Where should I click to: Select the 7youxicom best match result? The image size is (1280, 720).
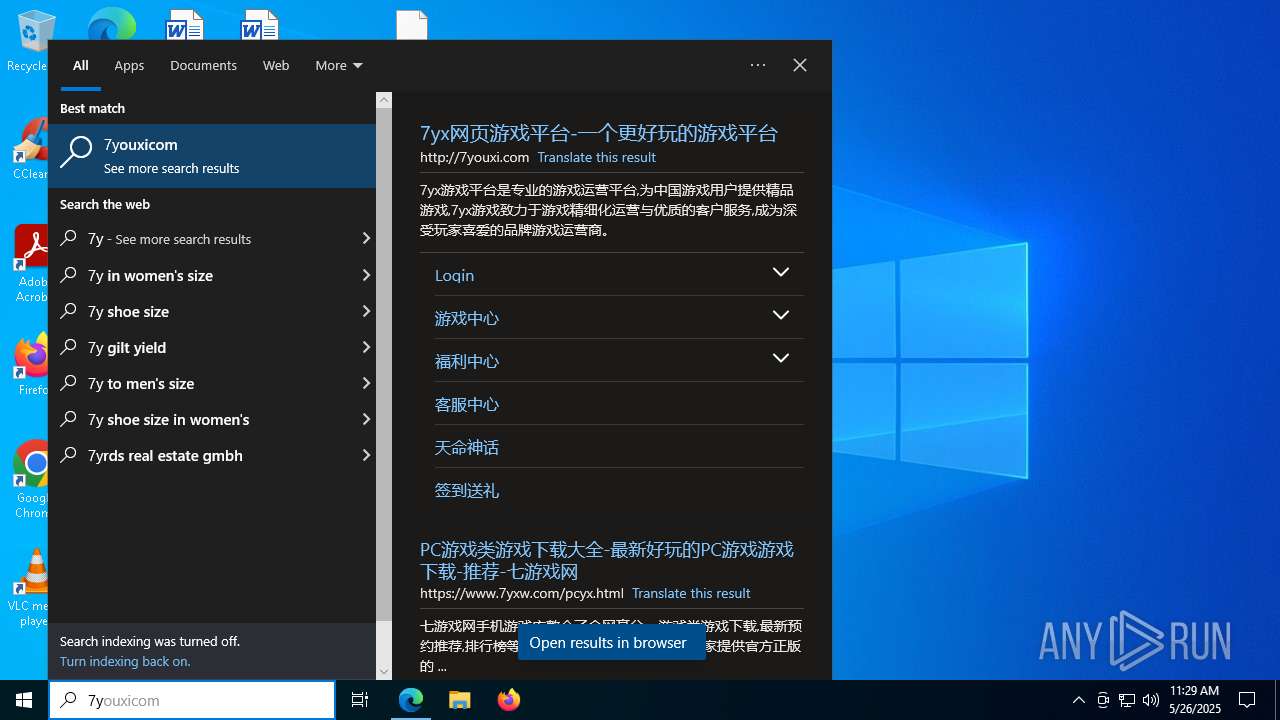click(212, 156)
